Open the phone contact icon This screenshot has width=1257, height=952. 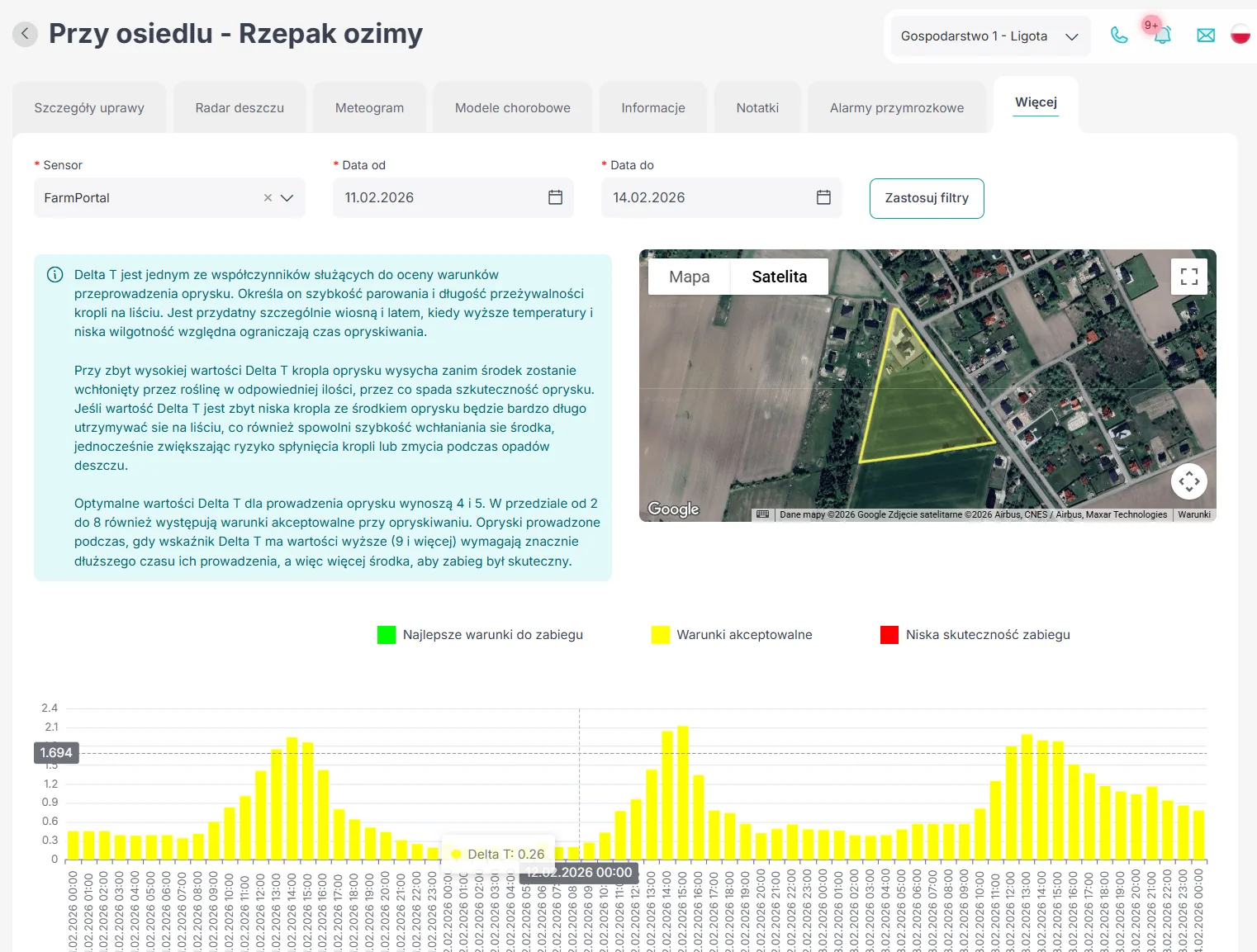tap(1119, 36)
